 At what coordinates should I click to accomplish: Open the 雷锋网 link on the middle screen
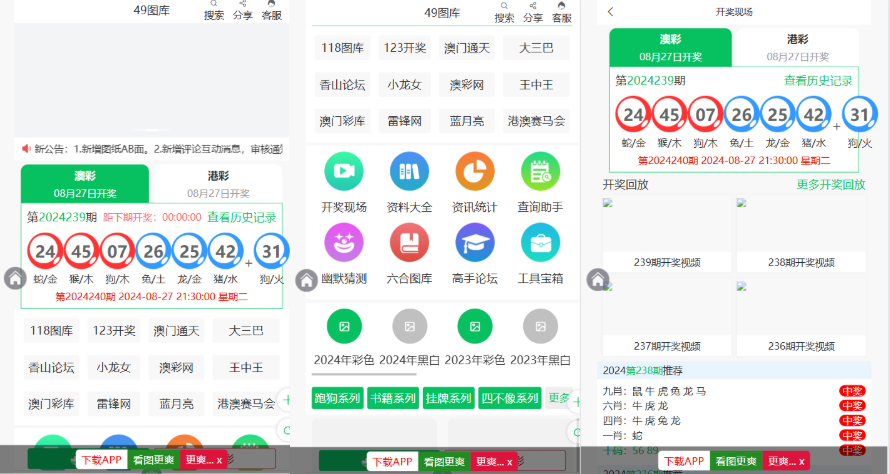click(x=405, y=121)
